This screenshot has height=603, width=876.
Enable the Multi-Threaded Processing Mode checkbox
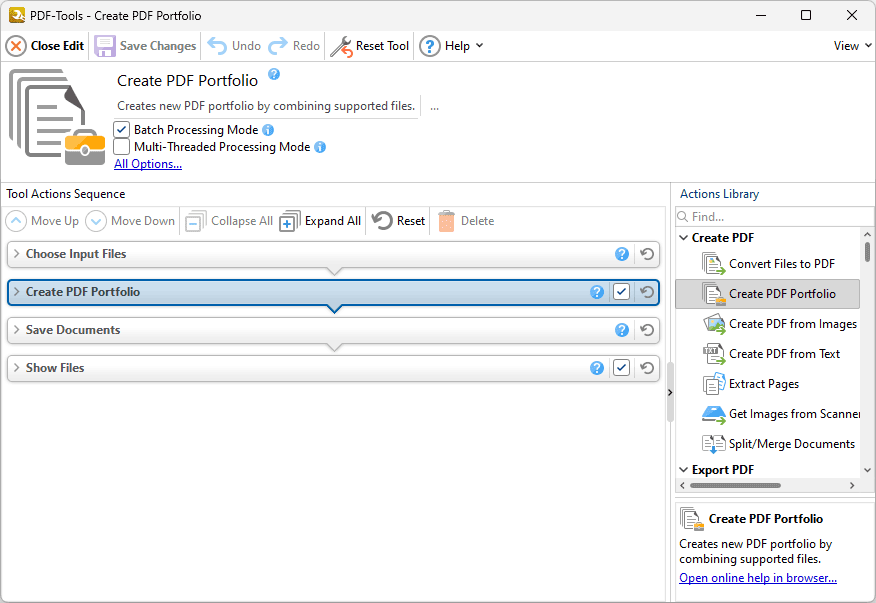(x=122, y=147)
